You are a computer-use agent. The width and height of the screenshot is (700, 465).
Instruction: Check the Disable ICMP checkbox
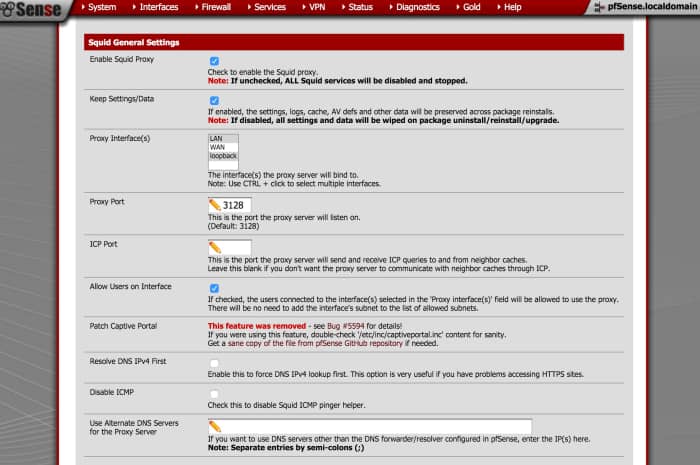[214, 394]
